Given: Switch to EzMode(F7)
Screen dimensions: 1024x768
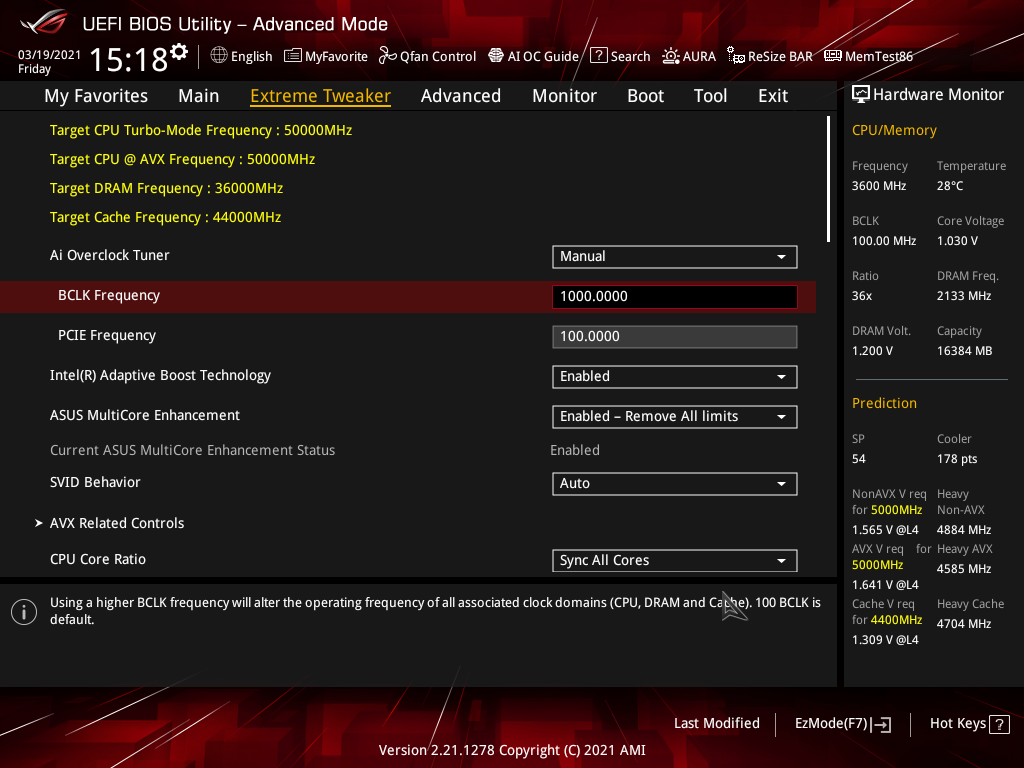Looking at the screenshot, I should (x=843, y=724).
